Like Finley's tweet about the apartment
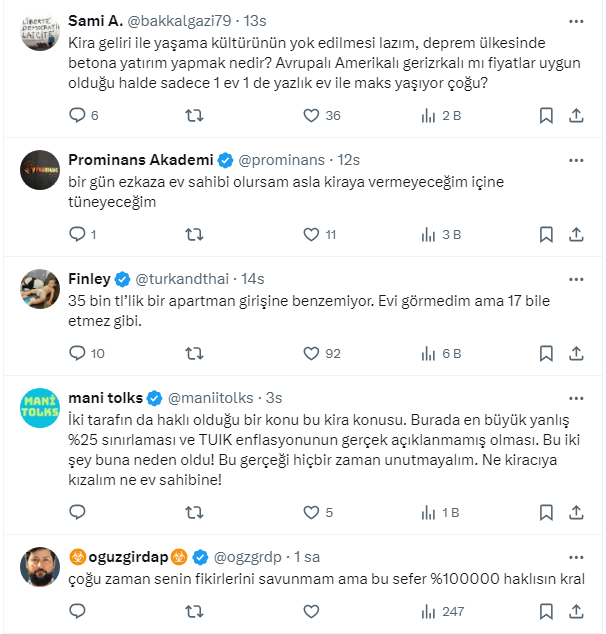The height and width of the screenshot is (634, 606). pyautogui.click(x=311, y=353)
